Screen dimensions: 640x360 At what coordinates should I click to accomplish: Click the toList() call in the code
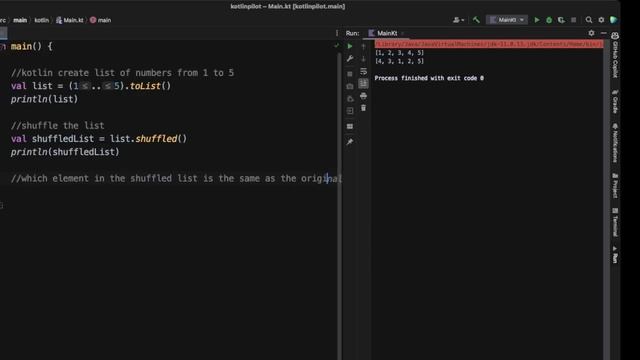coord(150,86)
